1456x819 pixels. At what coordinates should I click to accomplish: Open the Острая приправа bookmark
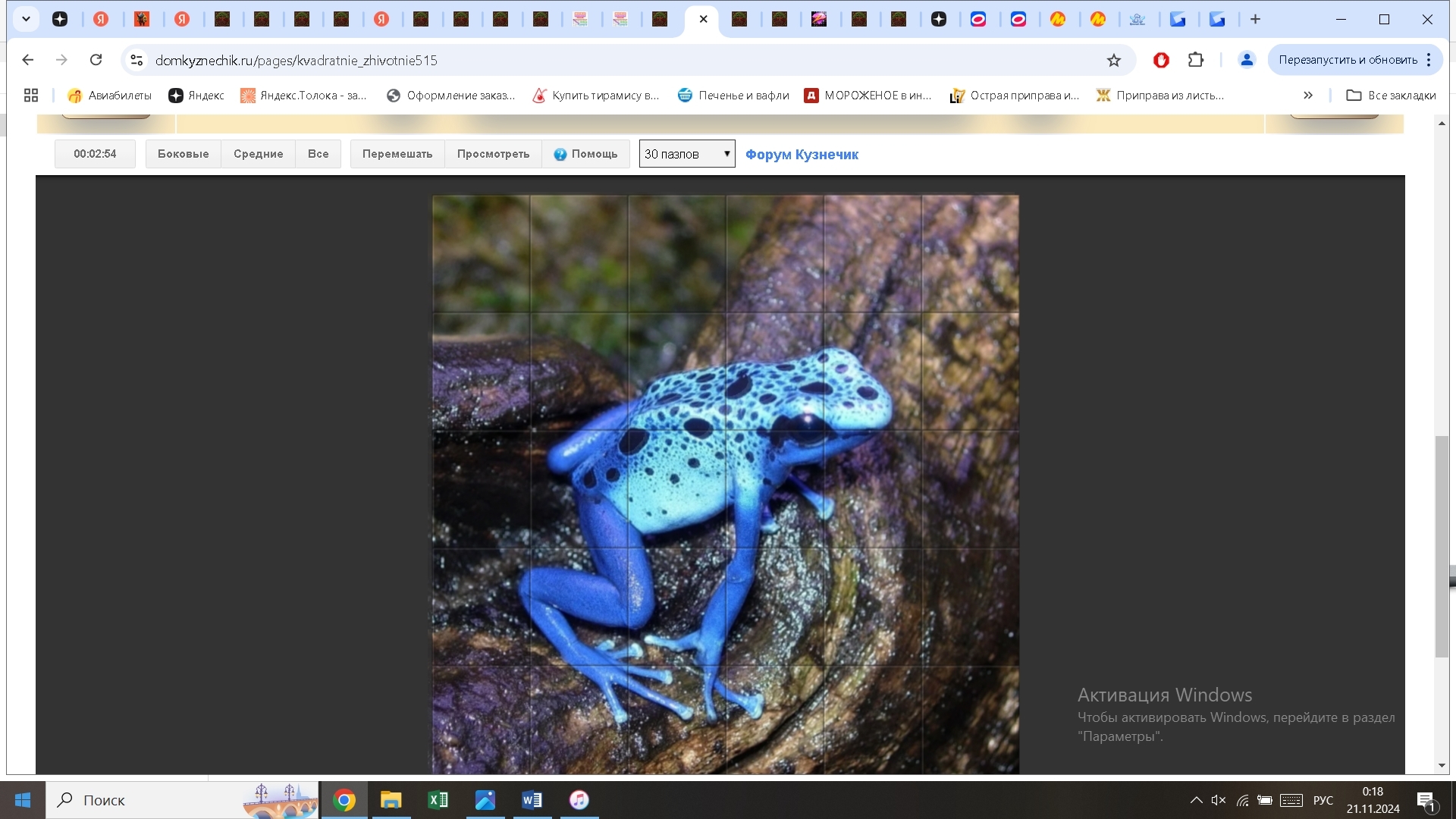[x=1015, y=95]
